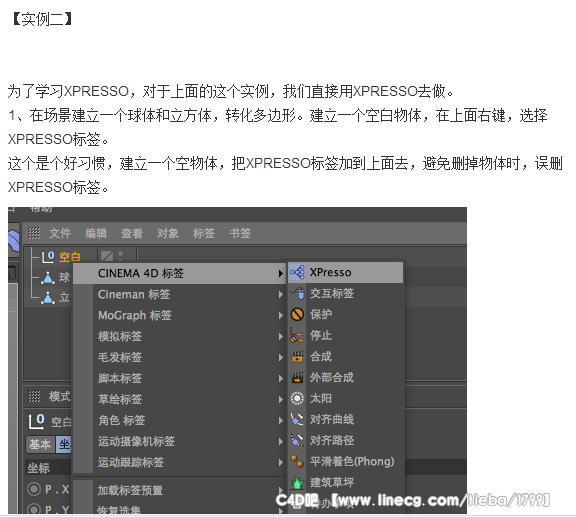Image resolution: width=576 pixels, height=517 pixels.
Task: Expand the 运动摄像机标签 submenu
Action: tap(179, 441)
